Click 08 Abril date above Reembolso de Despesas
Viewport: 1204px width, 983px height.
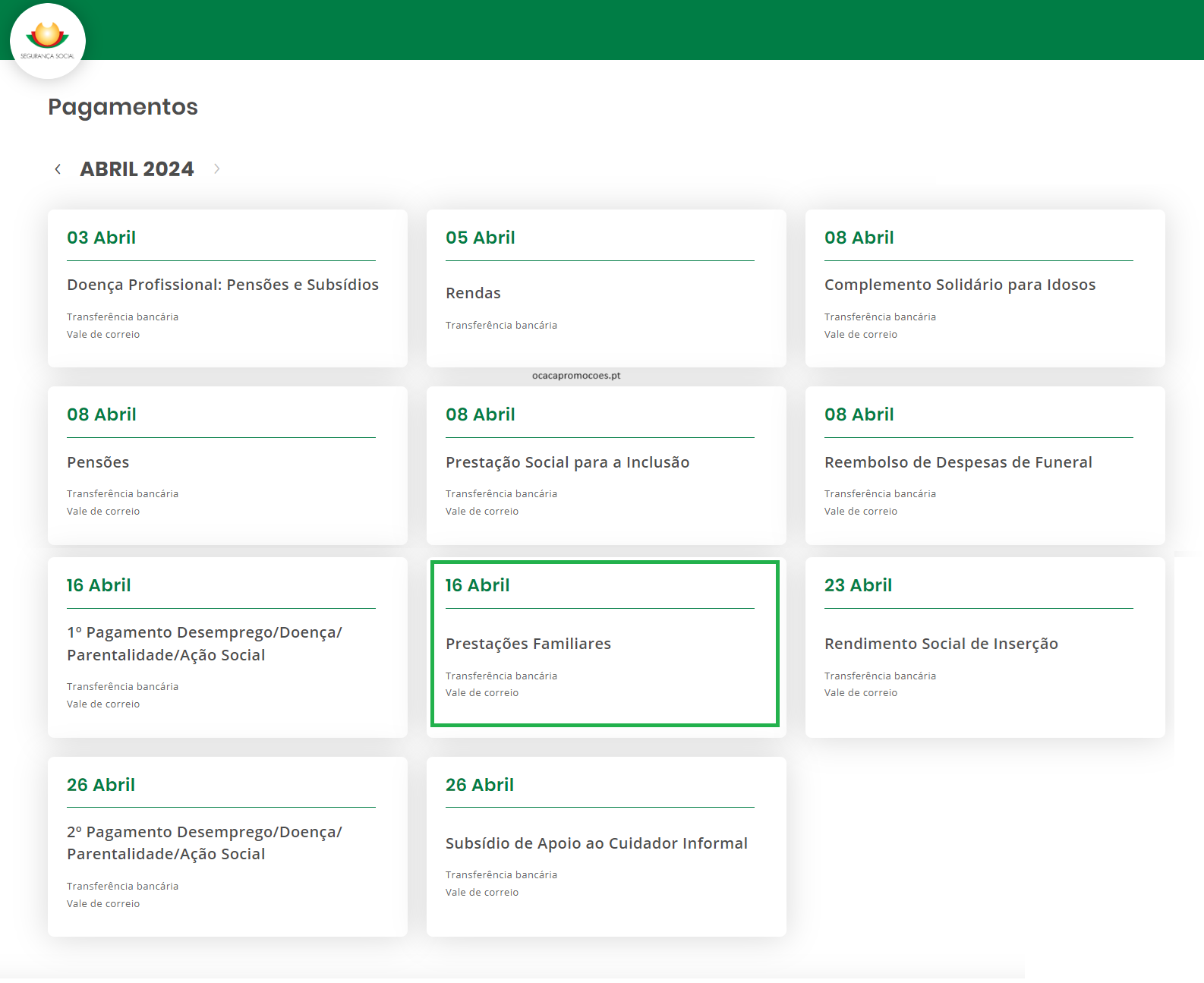[x=859, y=414]
